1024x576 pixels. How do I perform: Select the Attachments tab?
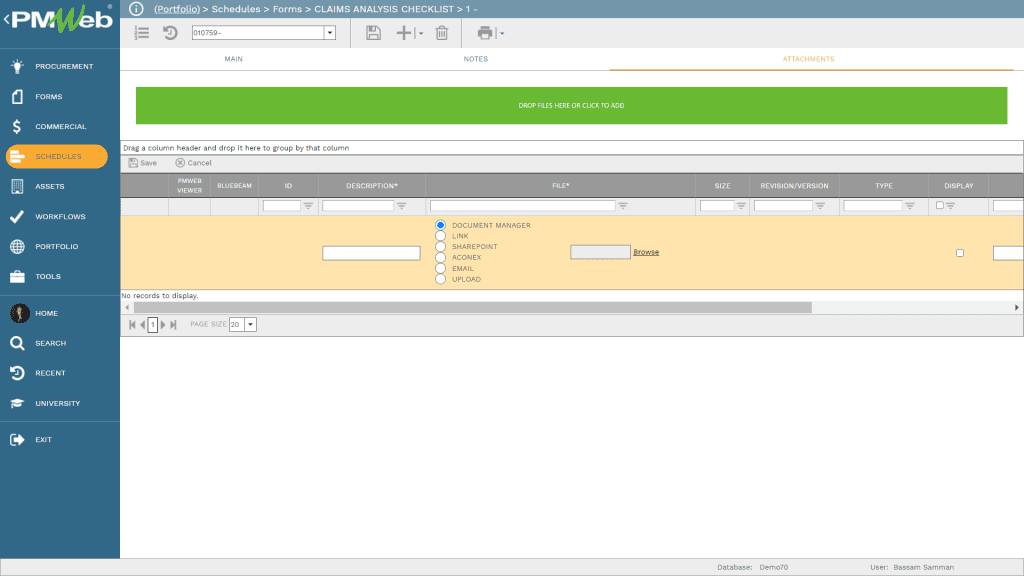coord(808,59)
